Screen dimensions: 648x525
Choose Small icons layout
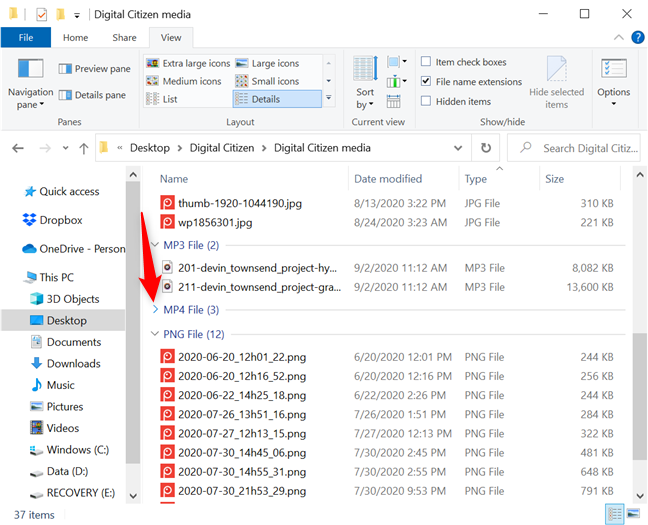(x=267, y=81)
